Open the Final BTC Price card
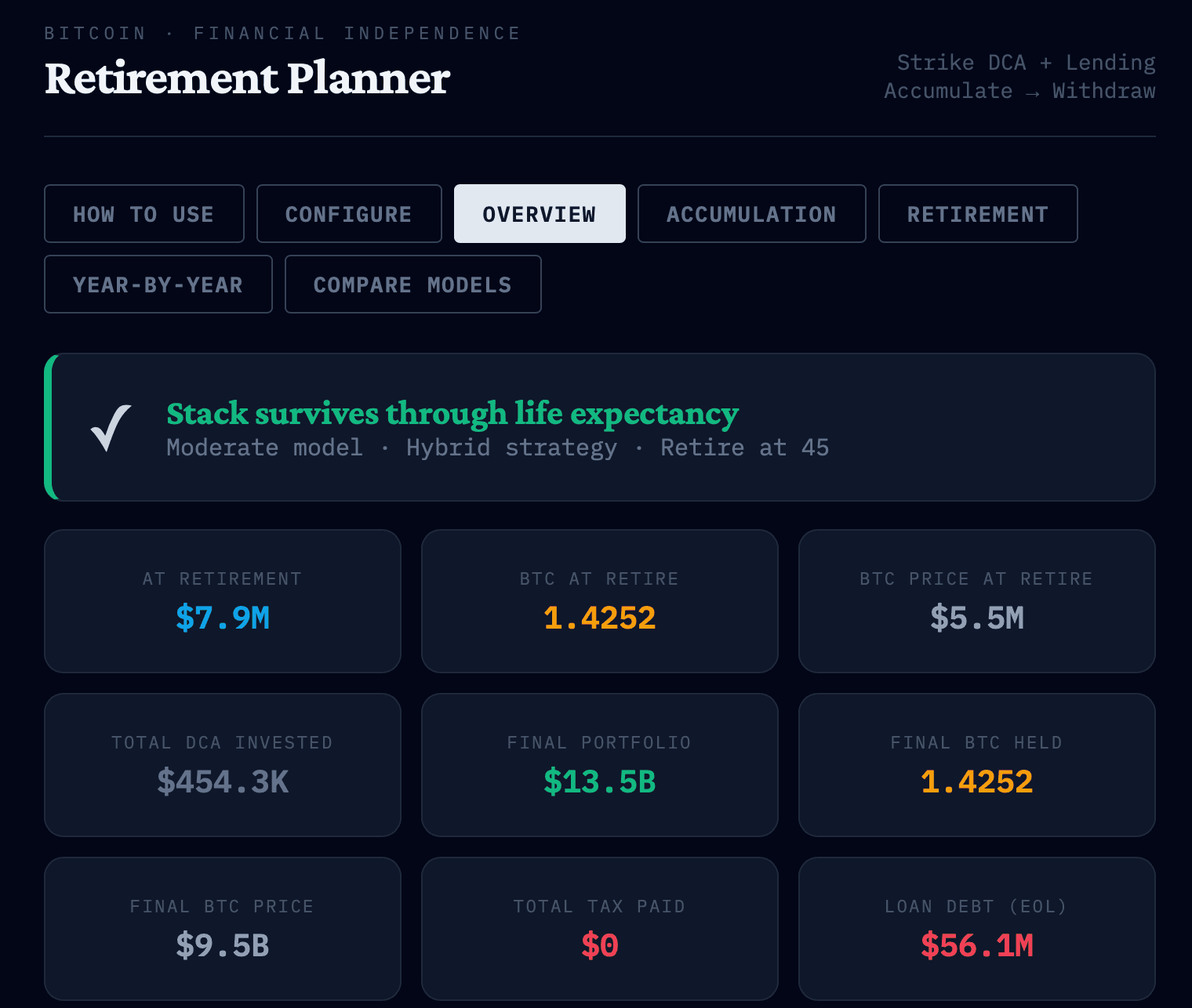1192x1008 pixels. [x=223, y=928]
